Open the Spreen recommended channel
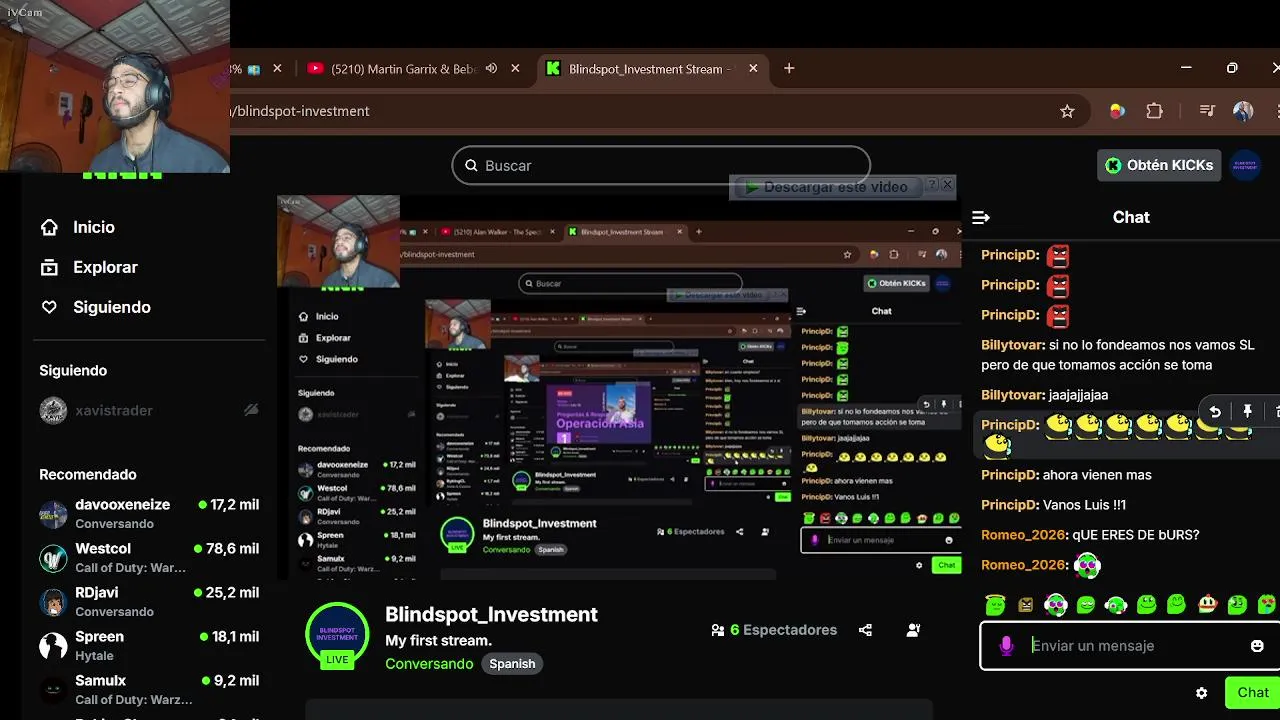1280x720 pixels. coord(150,645)
